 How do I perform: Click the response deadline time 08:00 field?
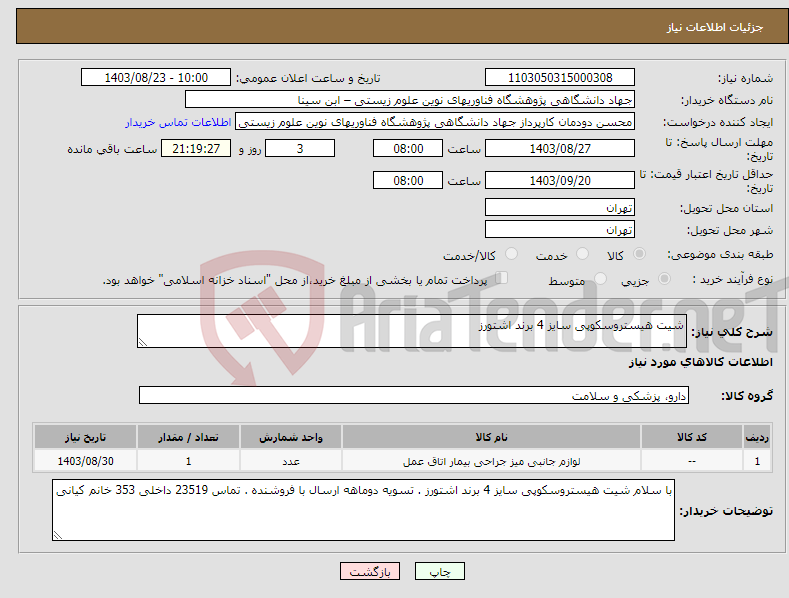(x=408, y=148)
